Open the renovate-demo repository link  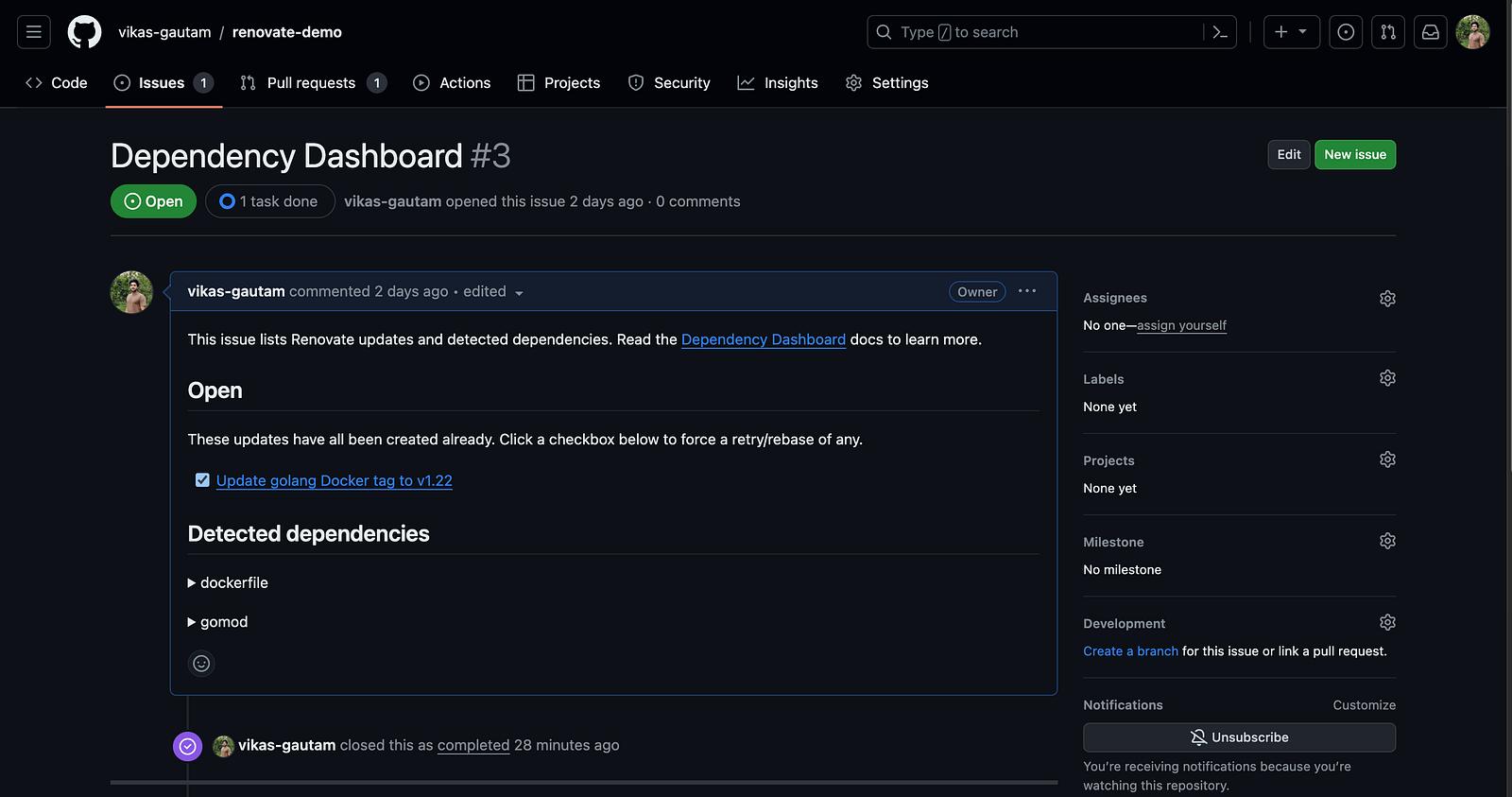click(x=287, y=32)
